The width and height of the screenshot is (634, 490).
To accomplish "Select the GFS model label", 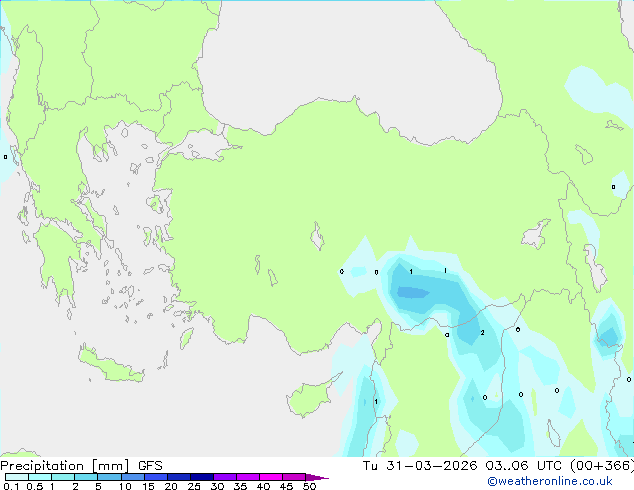I will click(150, 466).
